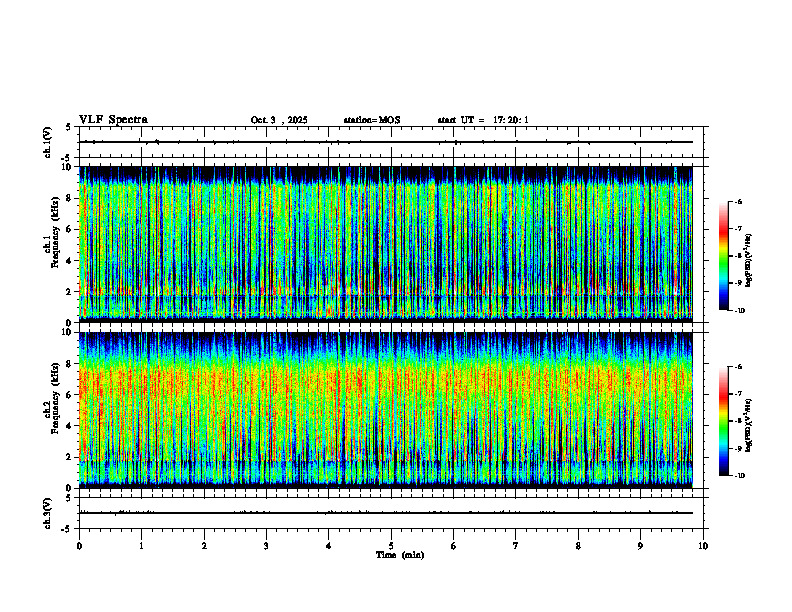Click time axis tick label "2"
Screen dimensions: 792x612
point(204,546)
